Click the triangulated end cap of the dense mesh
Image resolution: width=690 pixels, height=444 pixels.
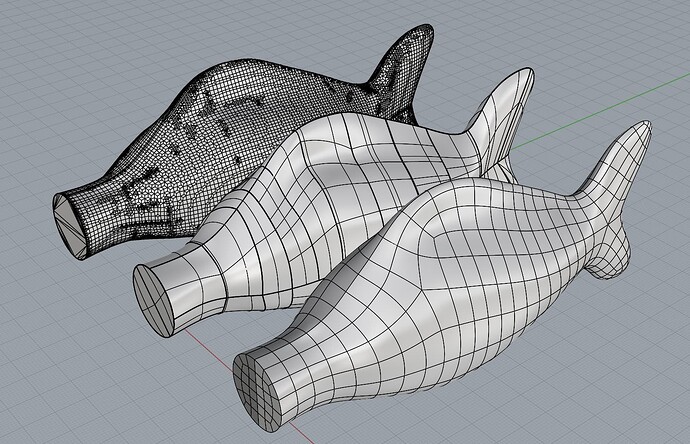pos(70,227)
